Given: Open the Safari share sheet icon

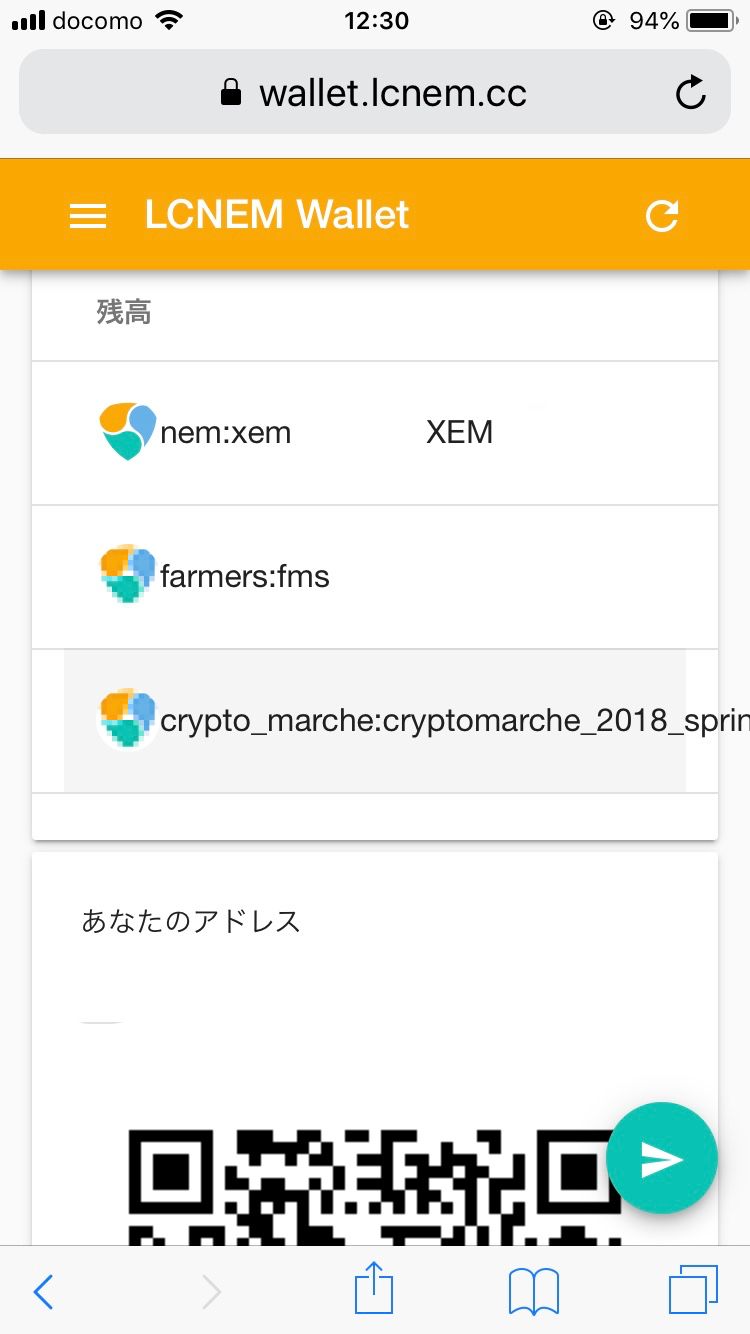Looking at the screenshot, I should 374,1290.
